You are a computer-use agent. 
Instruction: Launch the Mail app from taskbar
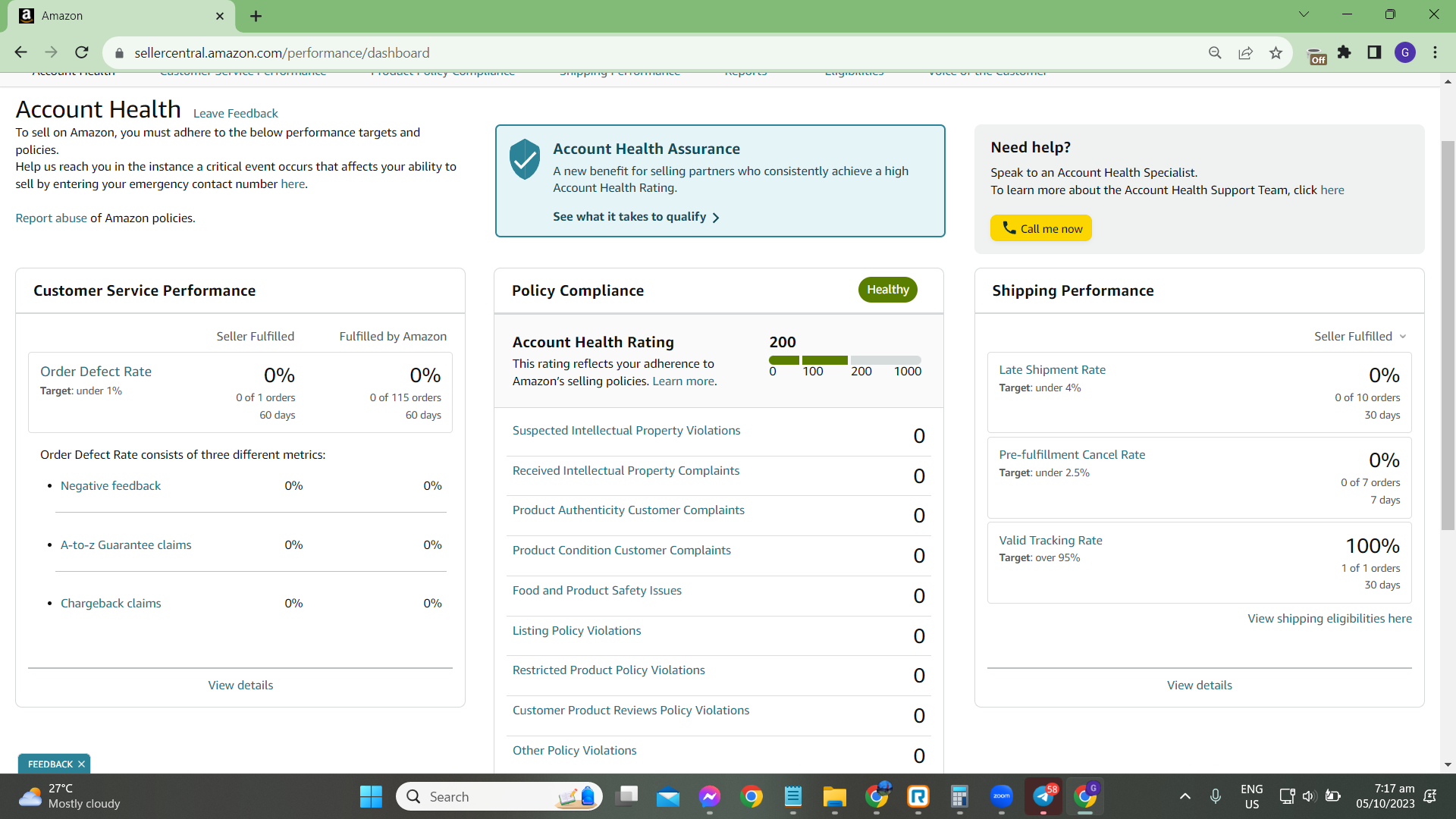(668, 796)
